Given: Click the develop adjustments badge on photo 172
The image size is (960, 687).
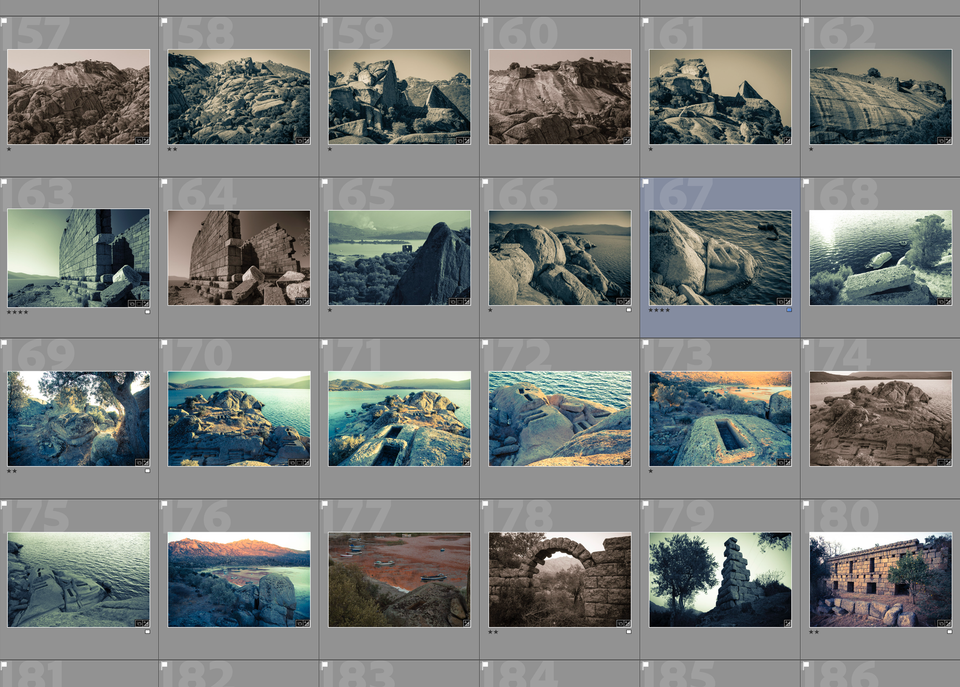Looking at the screenshot, I should 627,462.
